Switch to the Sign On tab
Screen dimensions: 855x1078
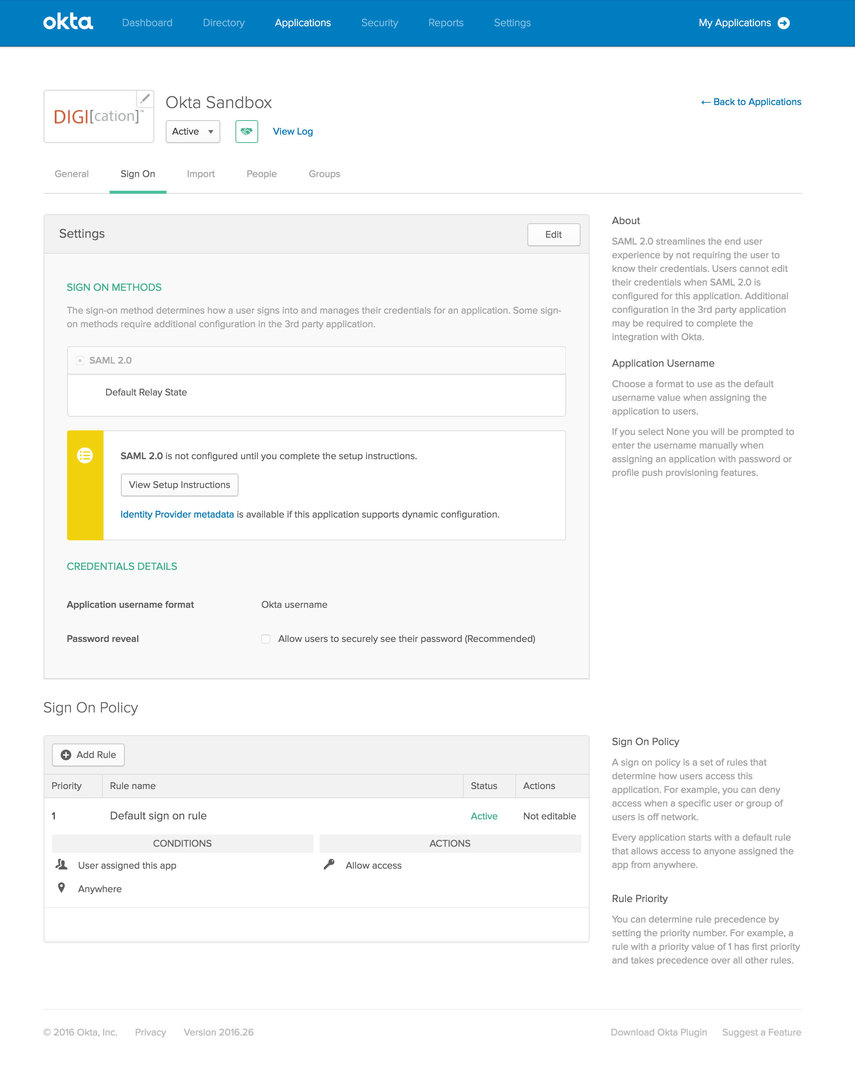(x=137, y=174)
